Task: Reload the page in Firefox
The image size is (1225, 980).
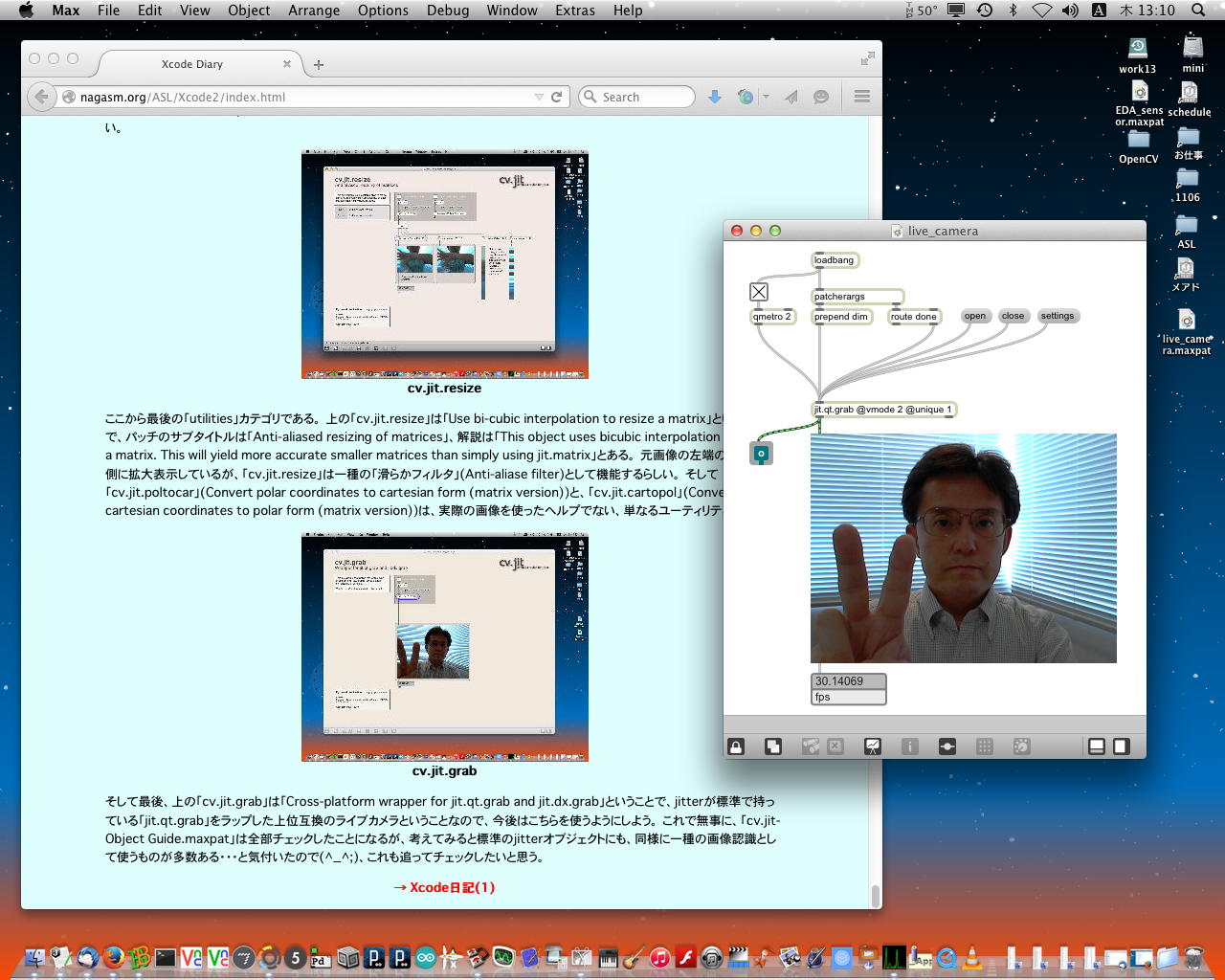Action: click(x=556, y=97)
